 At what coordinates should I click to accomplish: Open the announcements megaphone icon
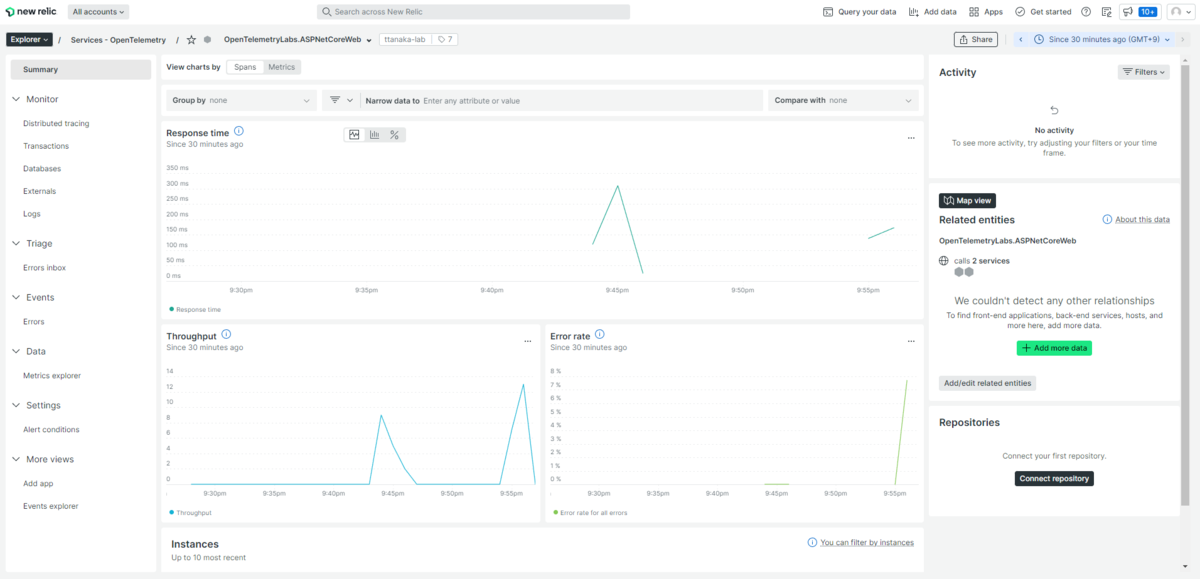[1127, 12]
